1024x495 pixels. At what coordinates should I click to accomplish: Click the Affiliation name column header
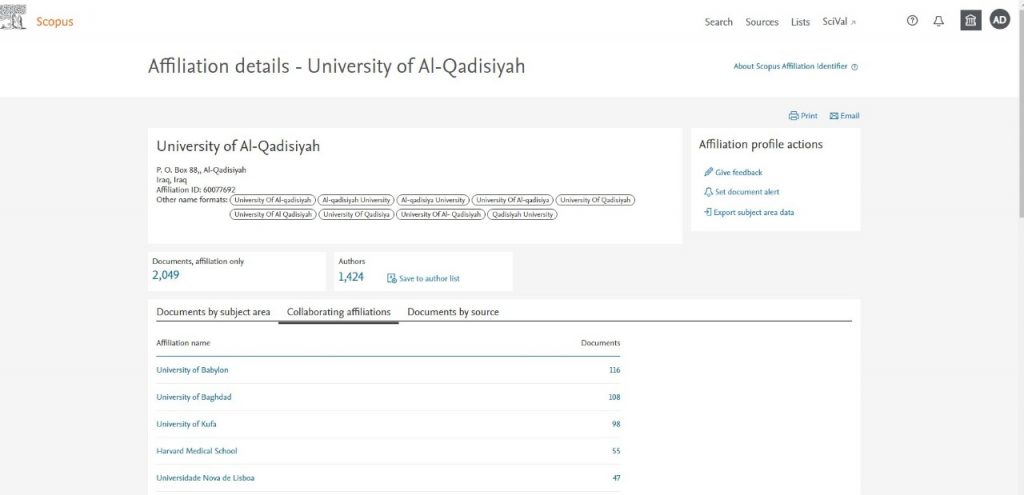[184, 343]
